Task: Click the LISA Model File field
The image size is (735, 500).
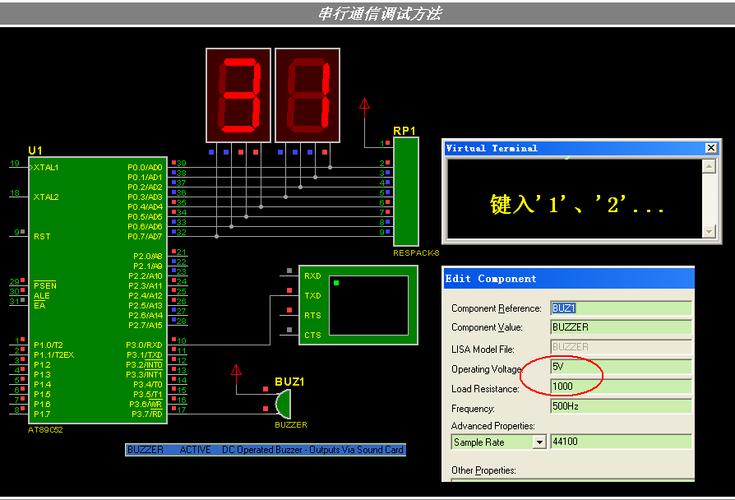Action: (x=621, y=347)
